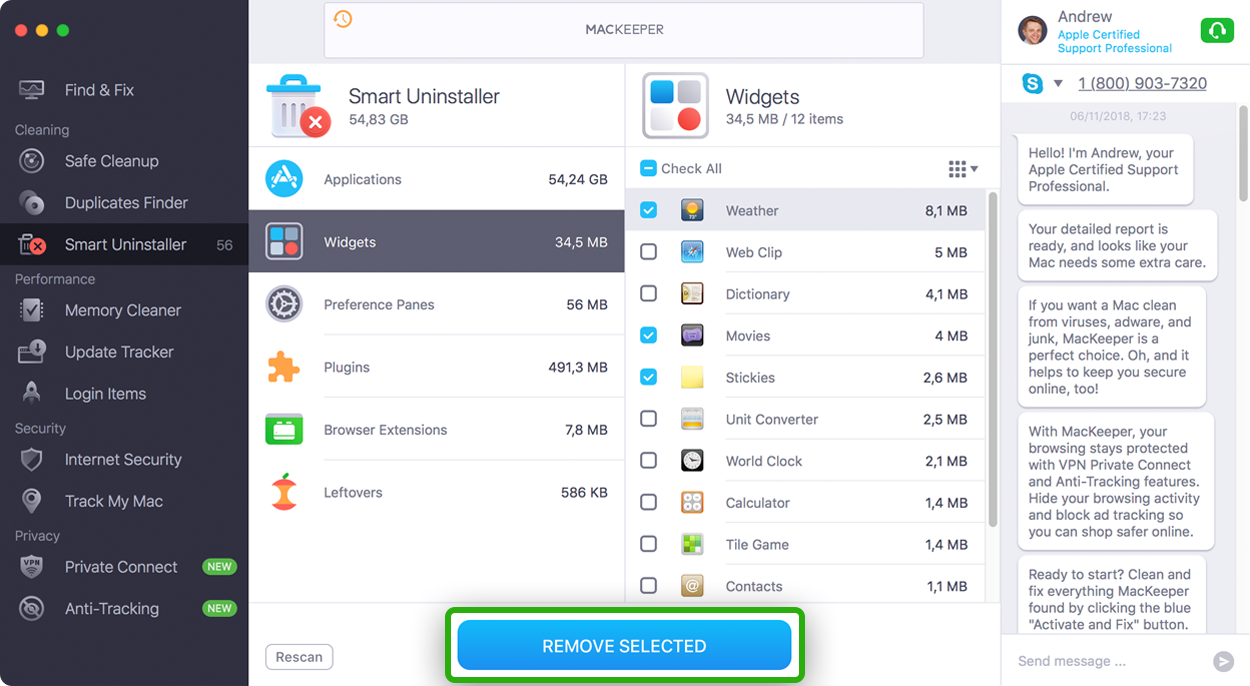Screen dimensions: 1250x686
Task: Open Safe Cleanup from the sidebar
Action: point(124,161)
